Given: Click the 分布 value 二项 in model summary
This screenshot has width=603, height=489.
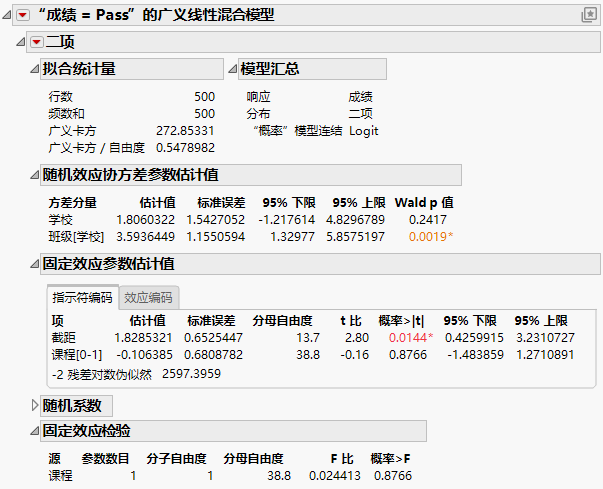Looking at the screenshot, I should (361, 114).
